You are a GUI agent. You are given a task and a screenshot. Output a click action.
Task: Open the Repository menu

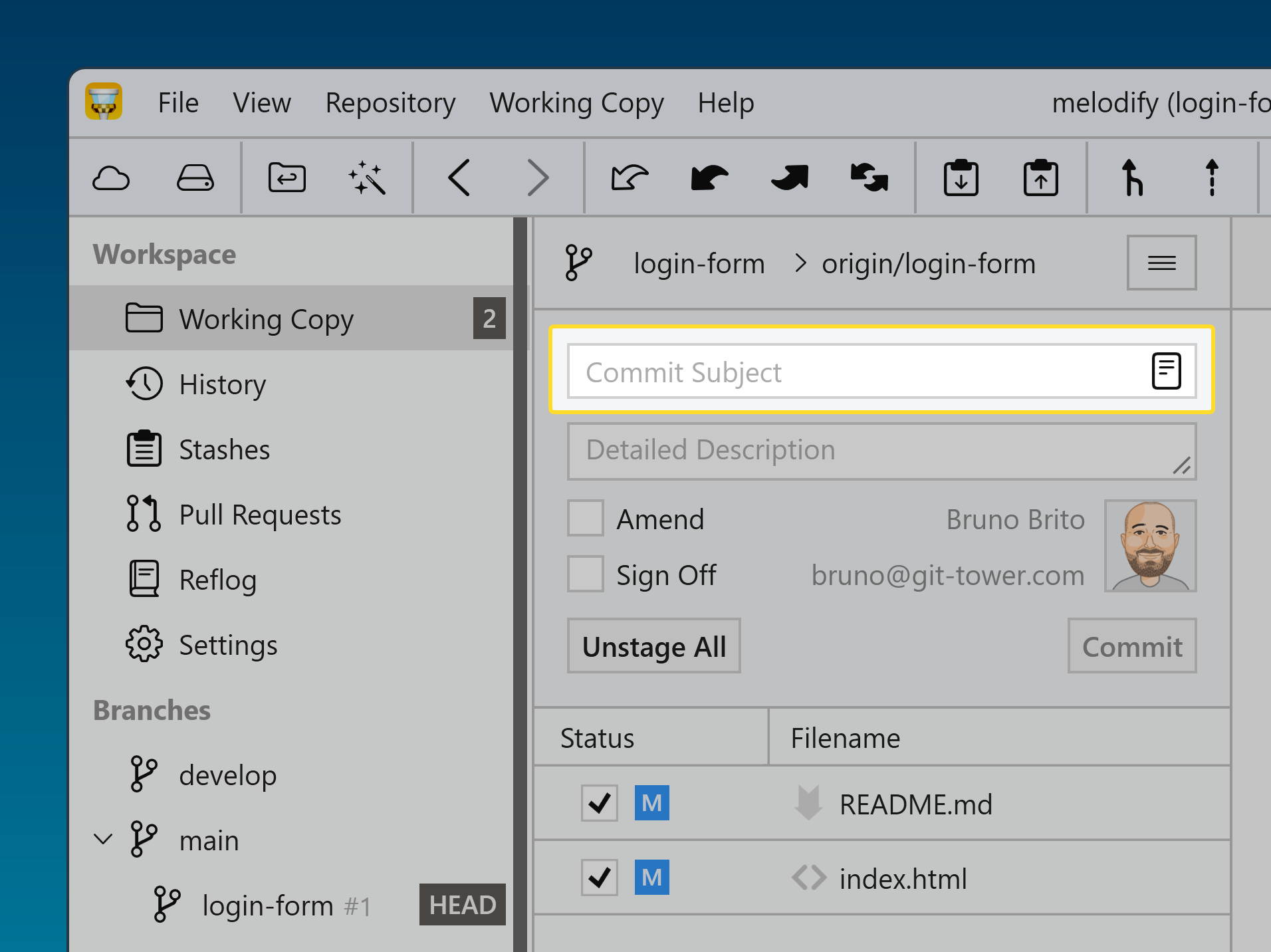tap(390, 102)
